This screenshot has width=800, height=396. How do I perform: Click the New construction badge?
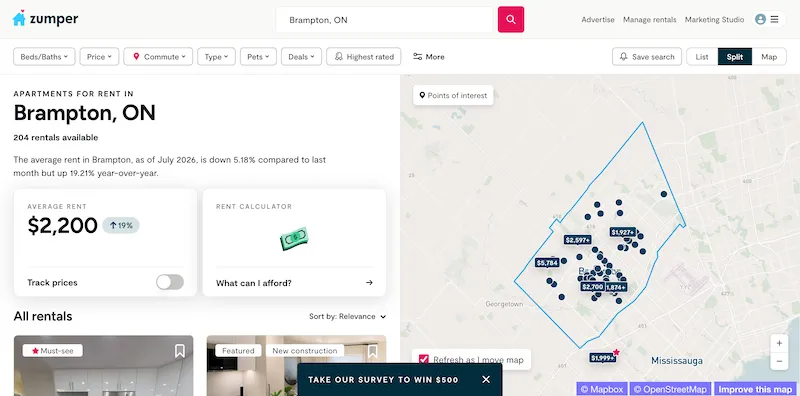click(x=305, y=351)
